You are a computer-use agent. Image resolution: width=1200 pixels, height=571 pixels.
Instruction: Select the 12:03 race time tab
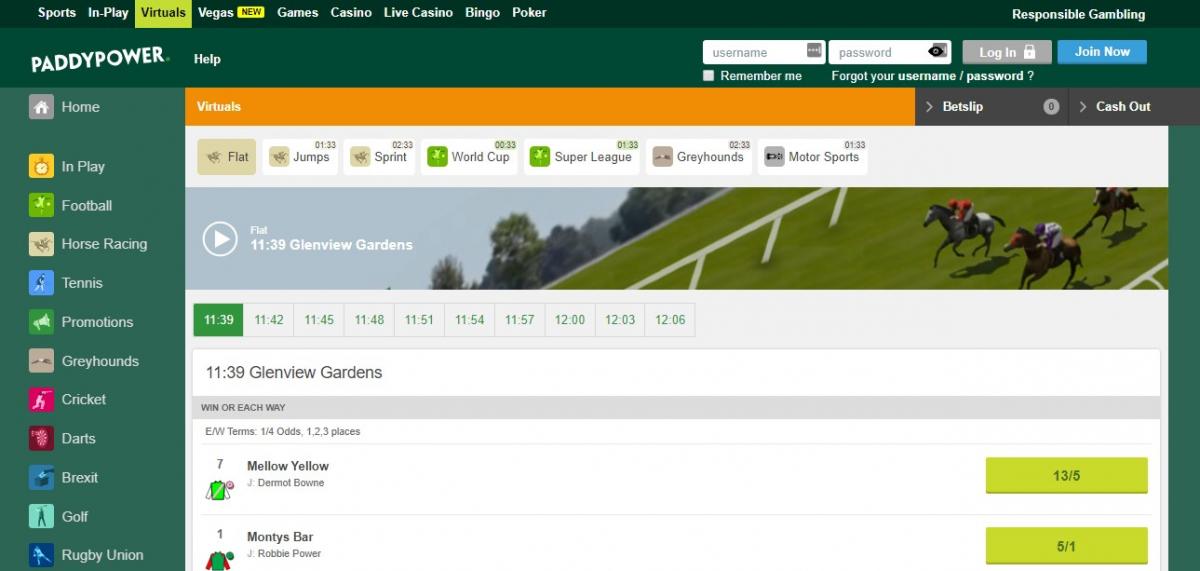[620, 320]
